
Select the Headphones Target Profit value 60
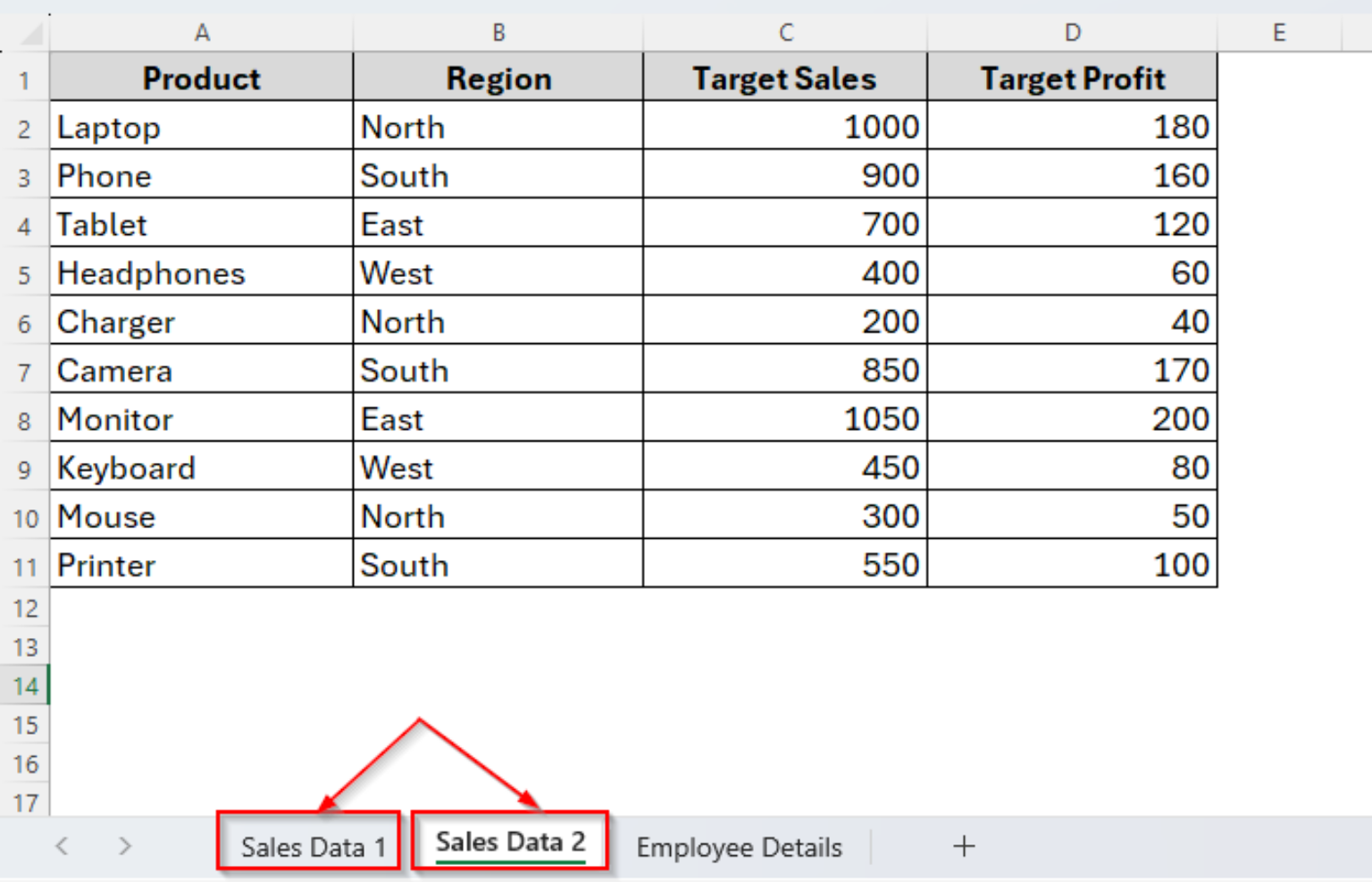tap(1072, 273)
